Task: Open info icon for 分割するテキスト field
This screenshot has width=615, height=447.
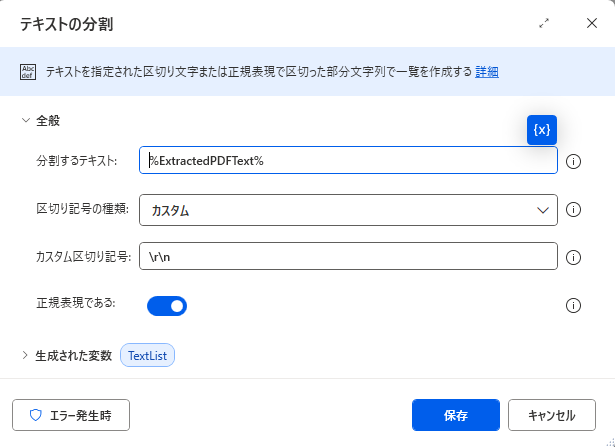Action: [x=573, y=162]
